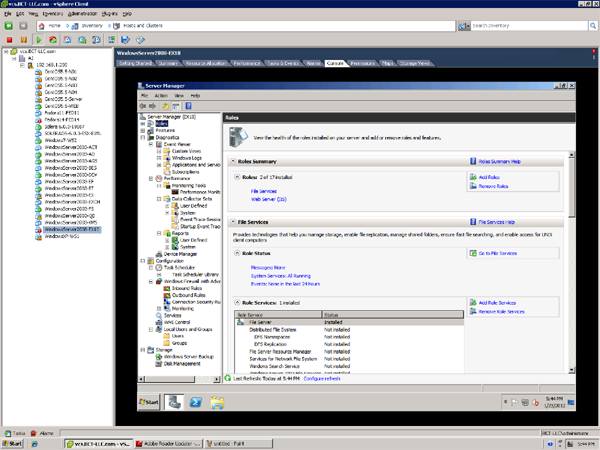The width and height of the screenshot is (600, 450).
Task: Select the Windows7-WS2 virtual machine
Action: [x=60, y=140]
